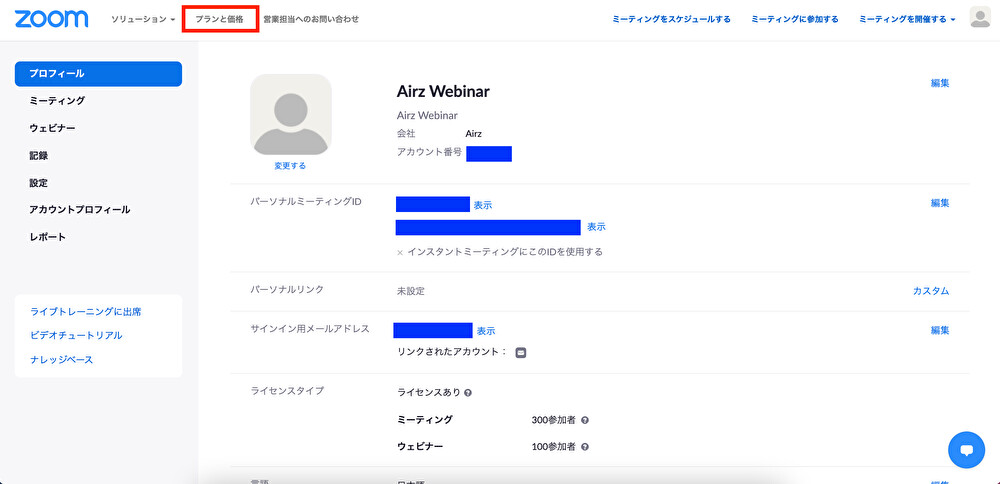Click ミーティングをスケジュールする
Screen dimensions: 1000x484
672,19
